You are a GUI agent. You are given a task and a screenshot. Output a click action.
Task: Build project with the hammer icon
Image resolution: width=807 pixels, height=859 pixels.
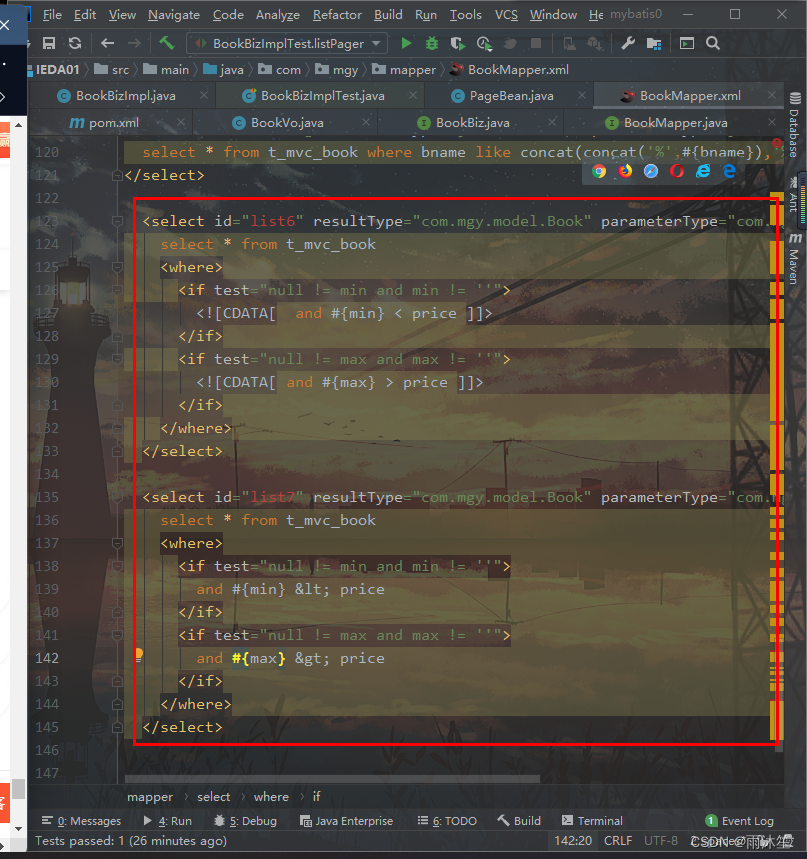tap(167, 43)
